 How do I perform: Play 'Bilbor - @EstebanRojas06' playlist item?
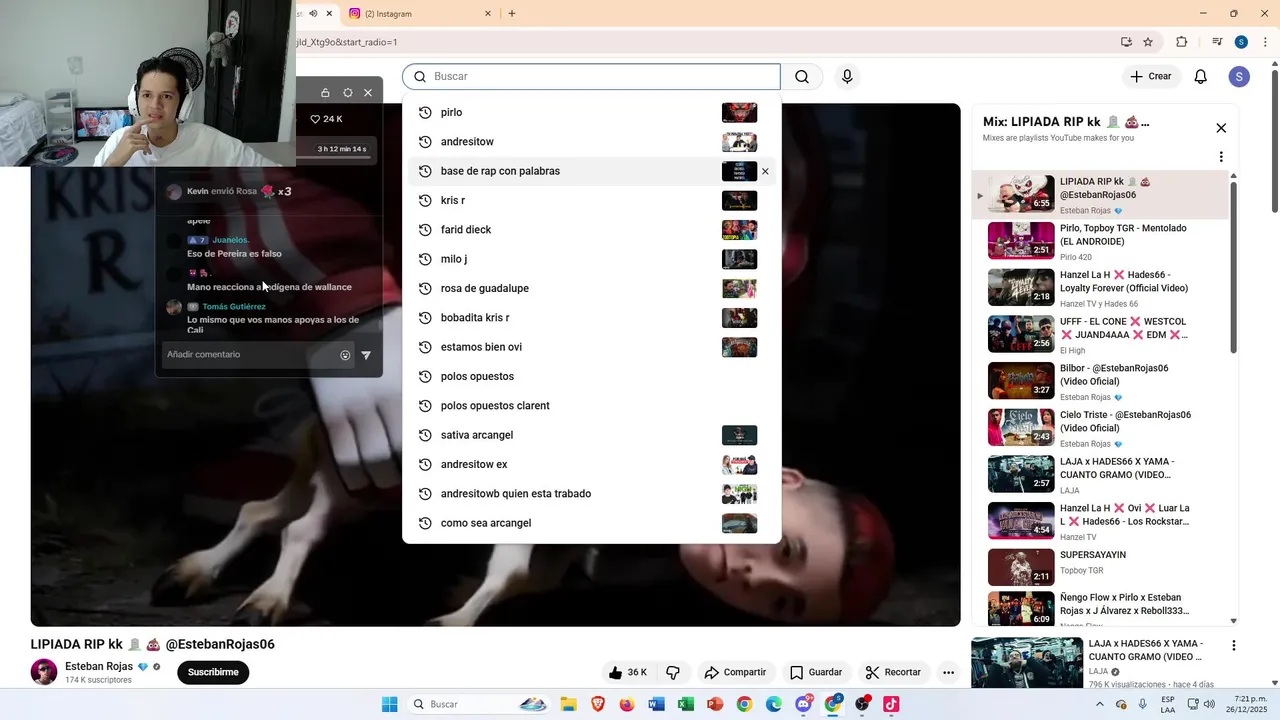point(1100,381)
